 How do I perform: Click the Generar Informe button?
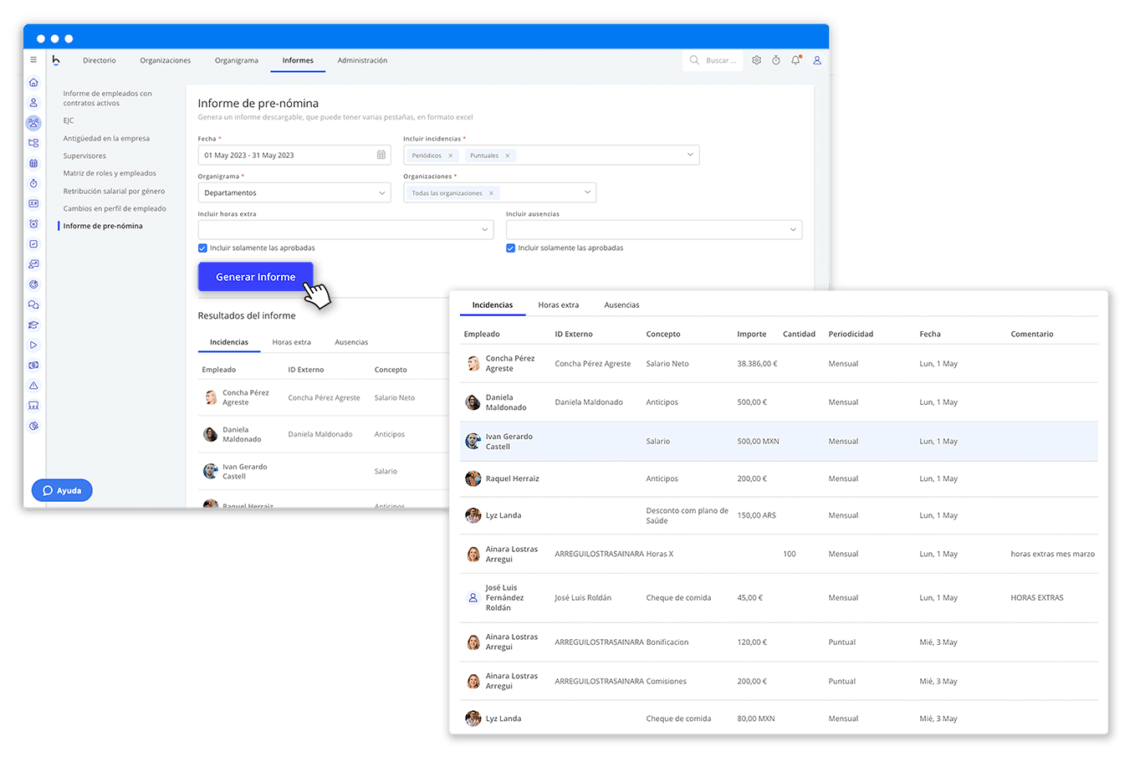coord(255,277)
